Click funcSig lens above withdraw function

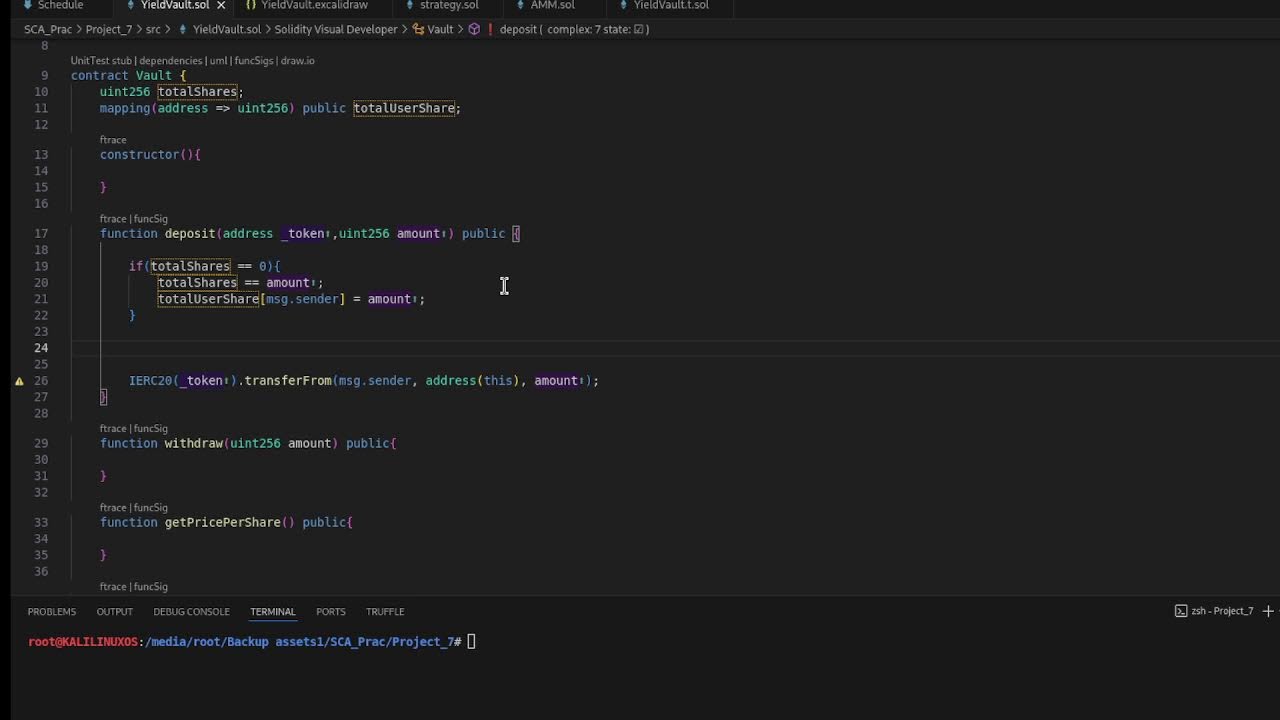(151, 429)
